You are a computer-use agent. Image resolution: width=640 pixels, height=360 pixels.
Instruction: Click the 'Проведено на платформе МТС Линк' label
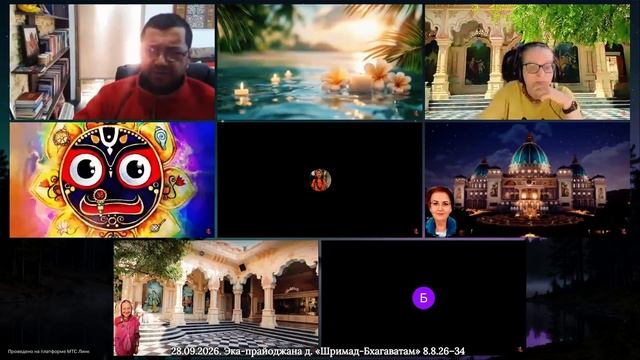coord(49,351)
